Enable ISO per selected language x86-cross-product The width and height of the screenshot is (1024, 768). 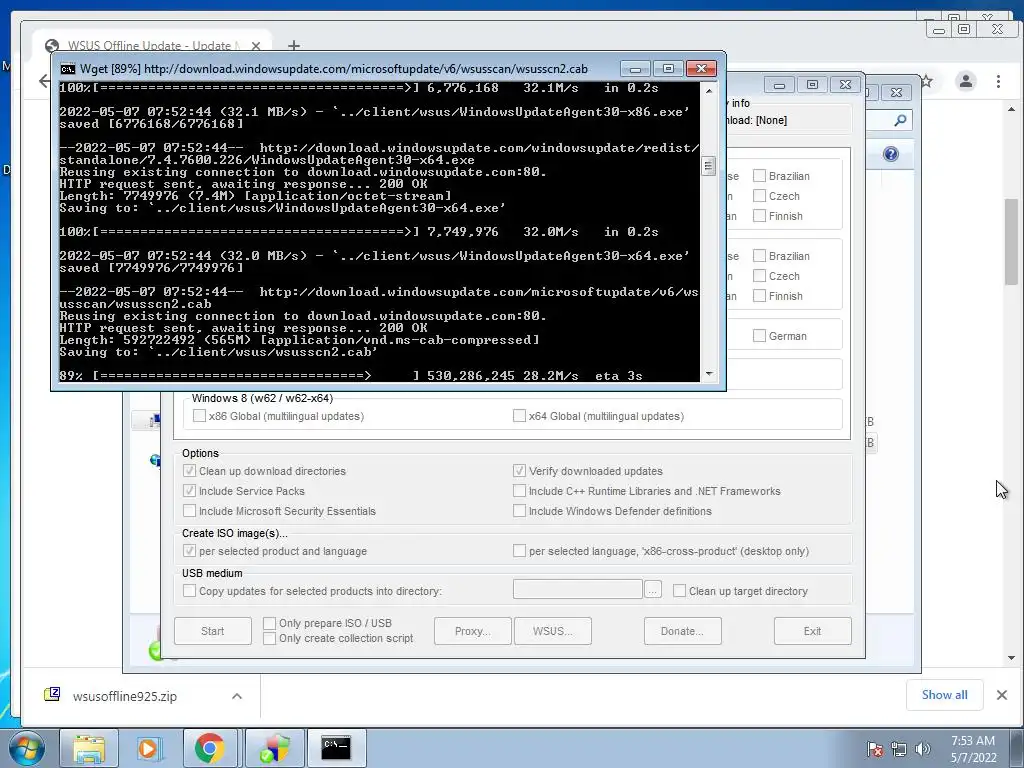coord(519,551)
